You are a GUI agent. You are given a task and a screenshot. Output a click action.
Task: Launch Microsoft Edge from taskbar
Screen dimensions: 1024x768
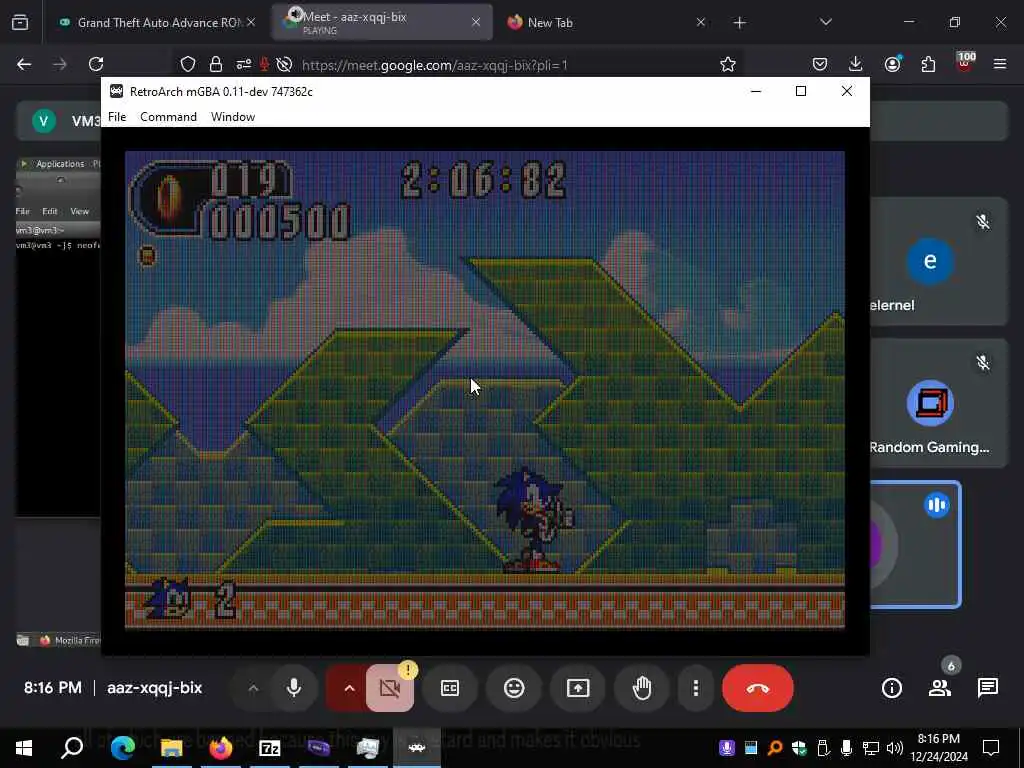(122, 748)
